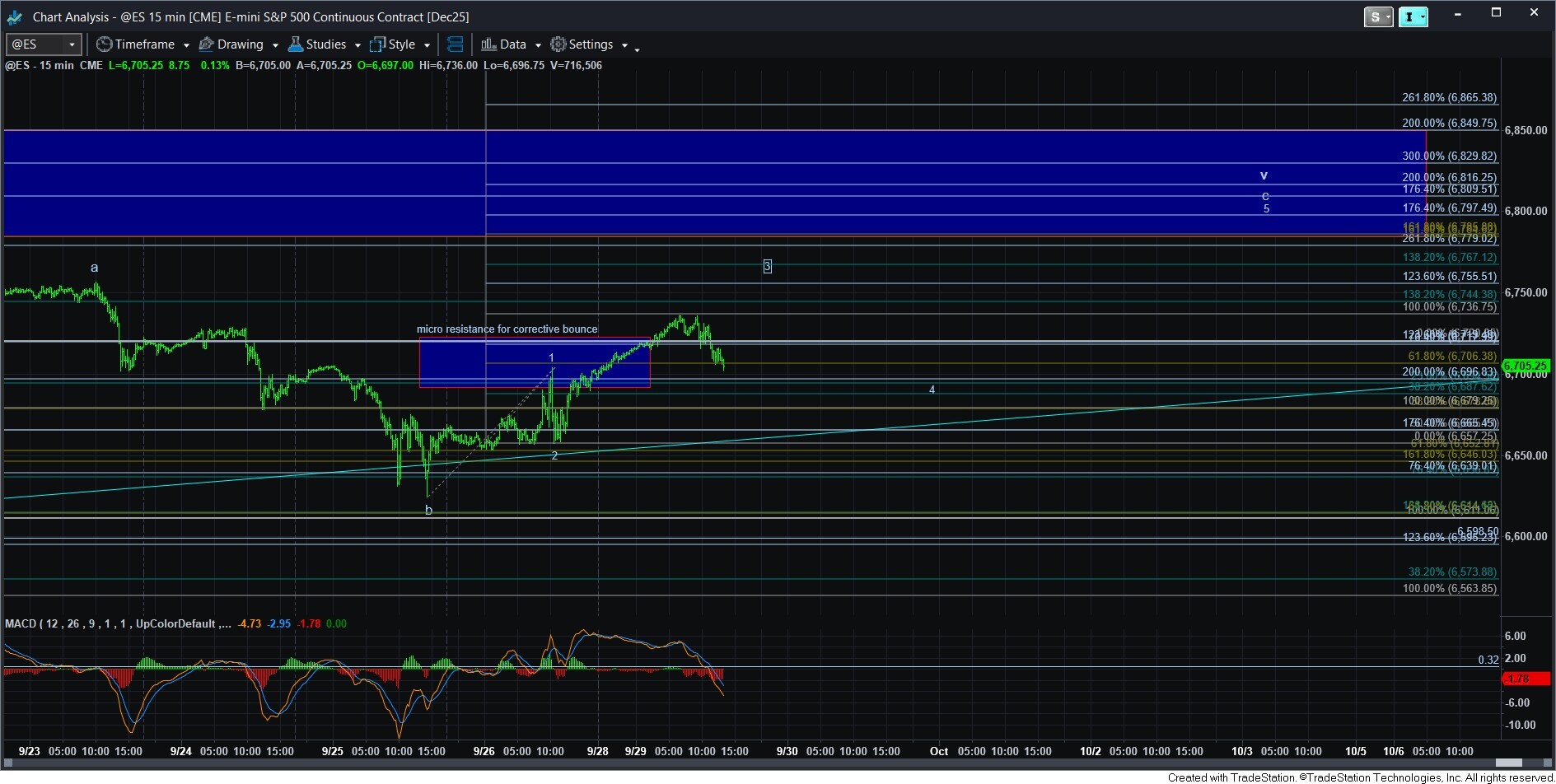Screen dimensions: 1556x784
Task: Click the Data bar chart icon
Action: pyautogui.click(x=488, y=44)
